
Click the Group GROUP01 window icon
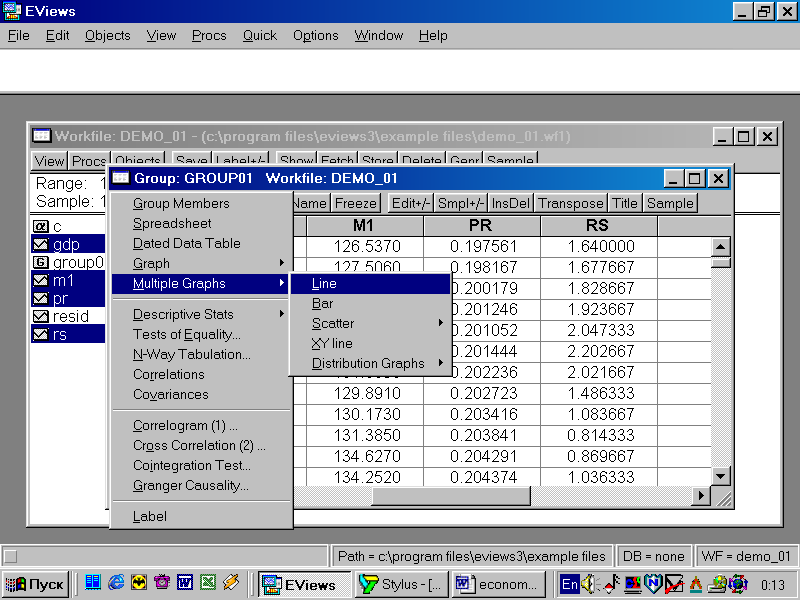[121, 178]
